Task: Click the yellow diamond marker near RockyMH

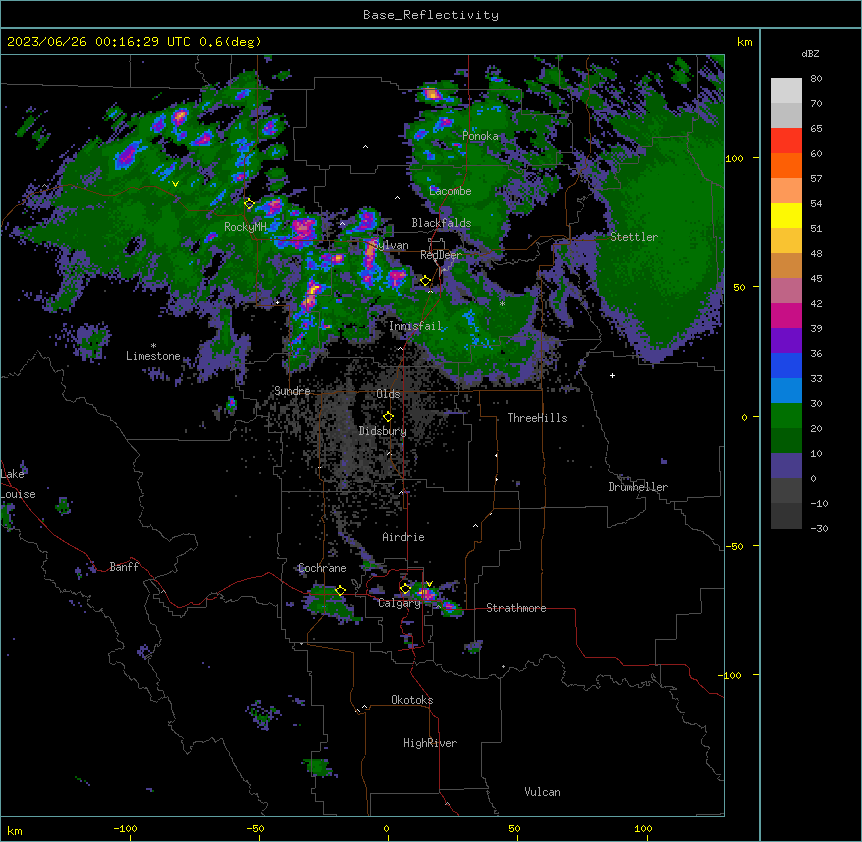Action: [x=249, y=204]
